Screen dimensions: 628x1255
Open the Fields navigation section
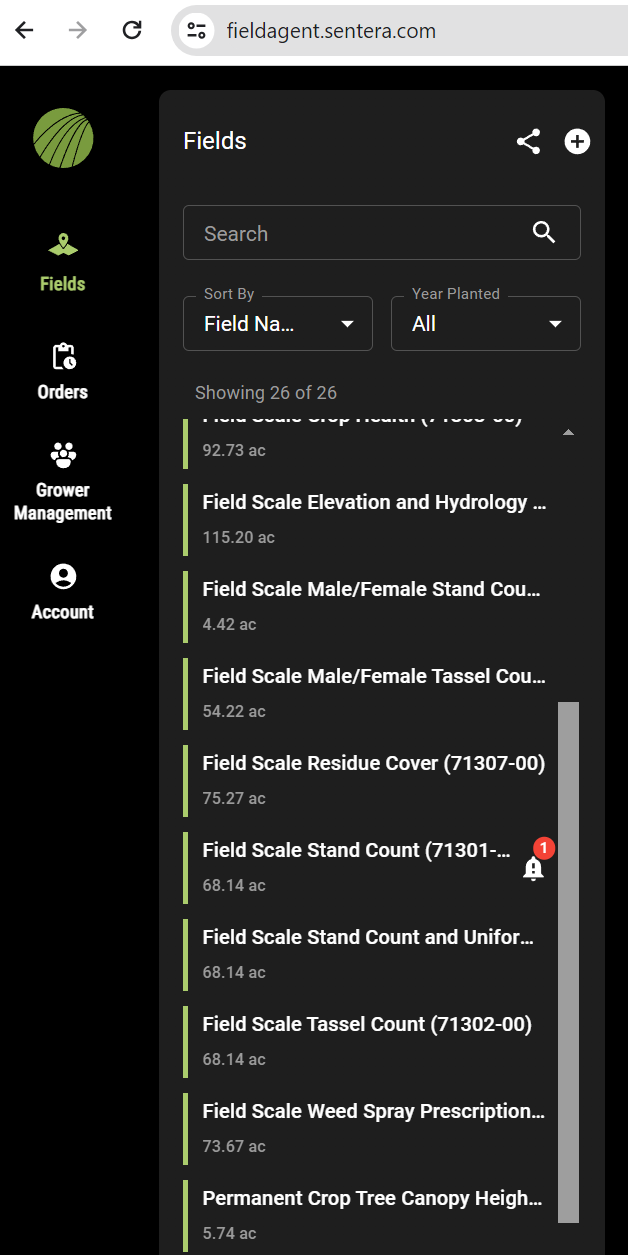pos(63,262)
